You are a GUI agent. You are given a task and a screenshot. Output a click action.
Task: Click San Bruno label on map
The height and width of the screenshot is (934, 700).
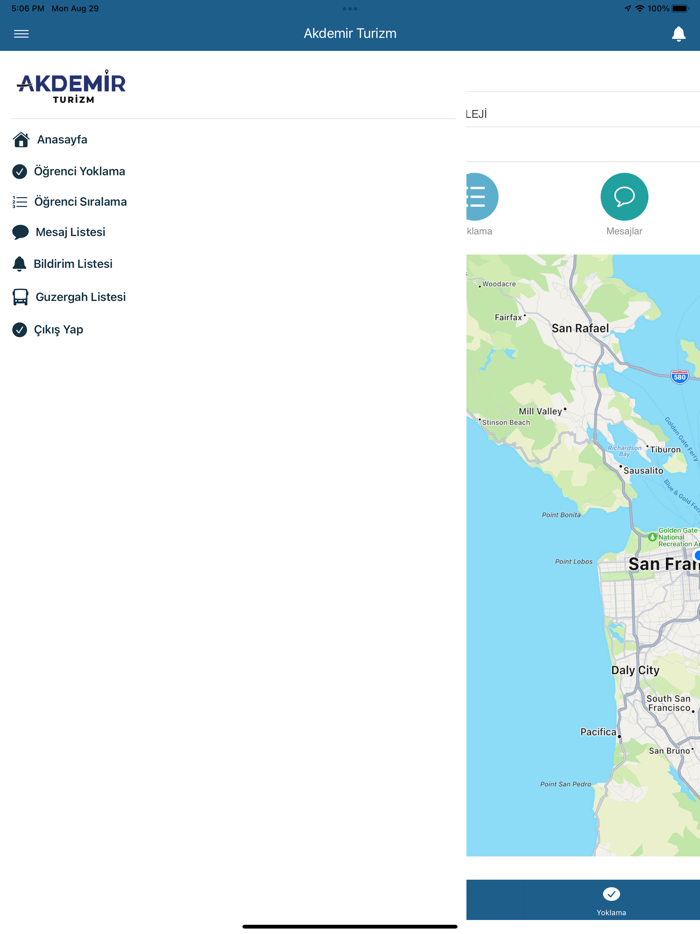pyautogui.click(x=669, y=751)
